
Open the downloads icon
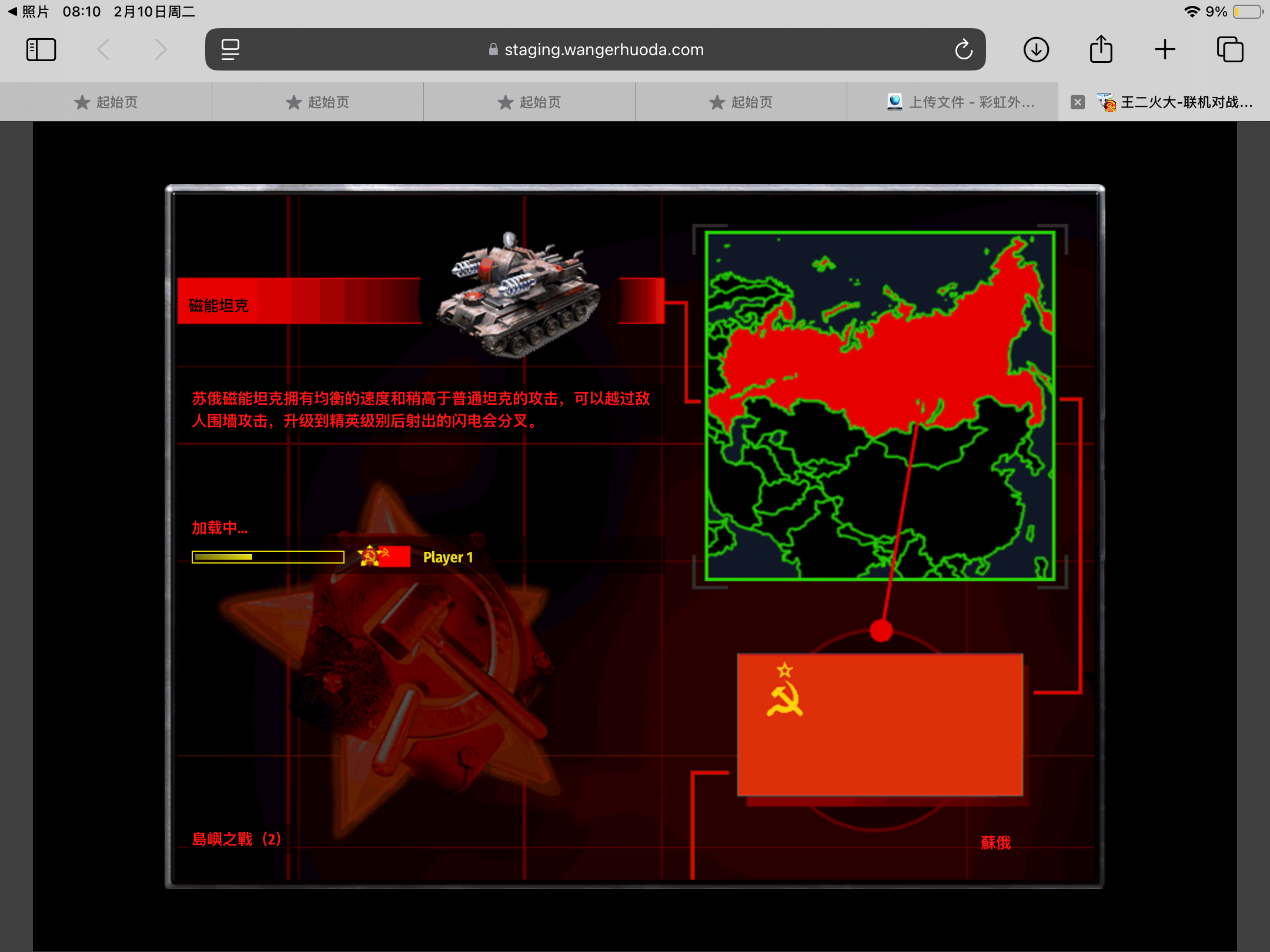1036,49
